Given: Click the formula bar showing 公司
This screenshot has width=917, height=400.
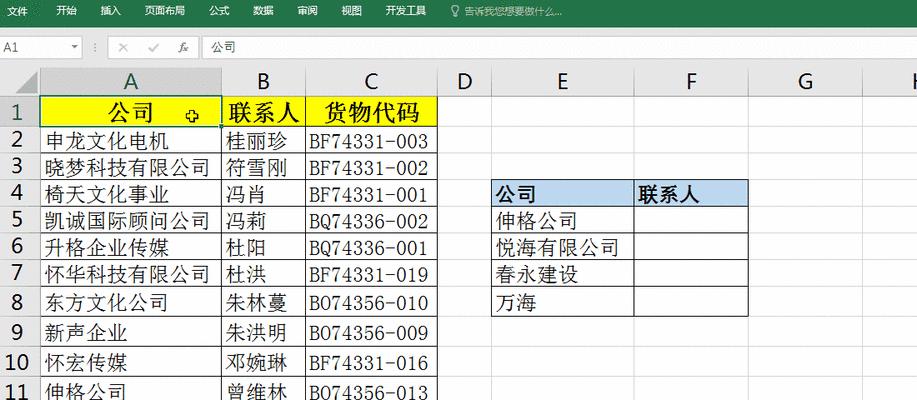Looking at the screenshot, I should [x=560, y=47].
